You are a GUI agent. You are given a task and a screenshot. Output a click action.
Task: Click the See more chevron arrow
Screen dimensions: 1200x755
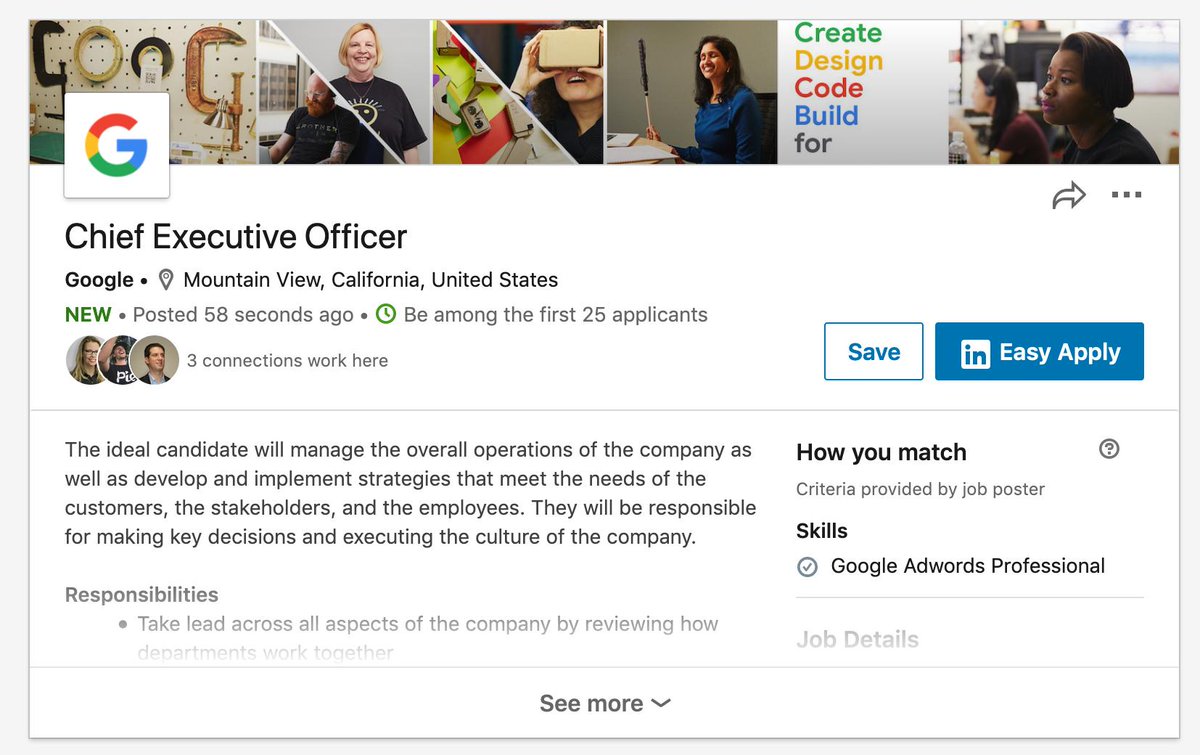click(x=661, y=704)
